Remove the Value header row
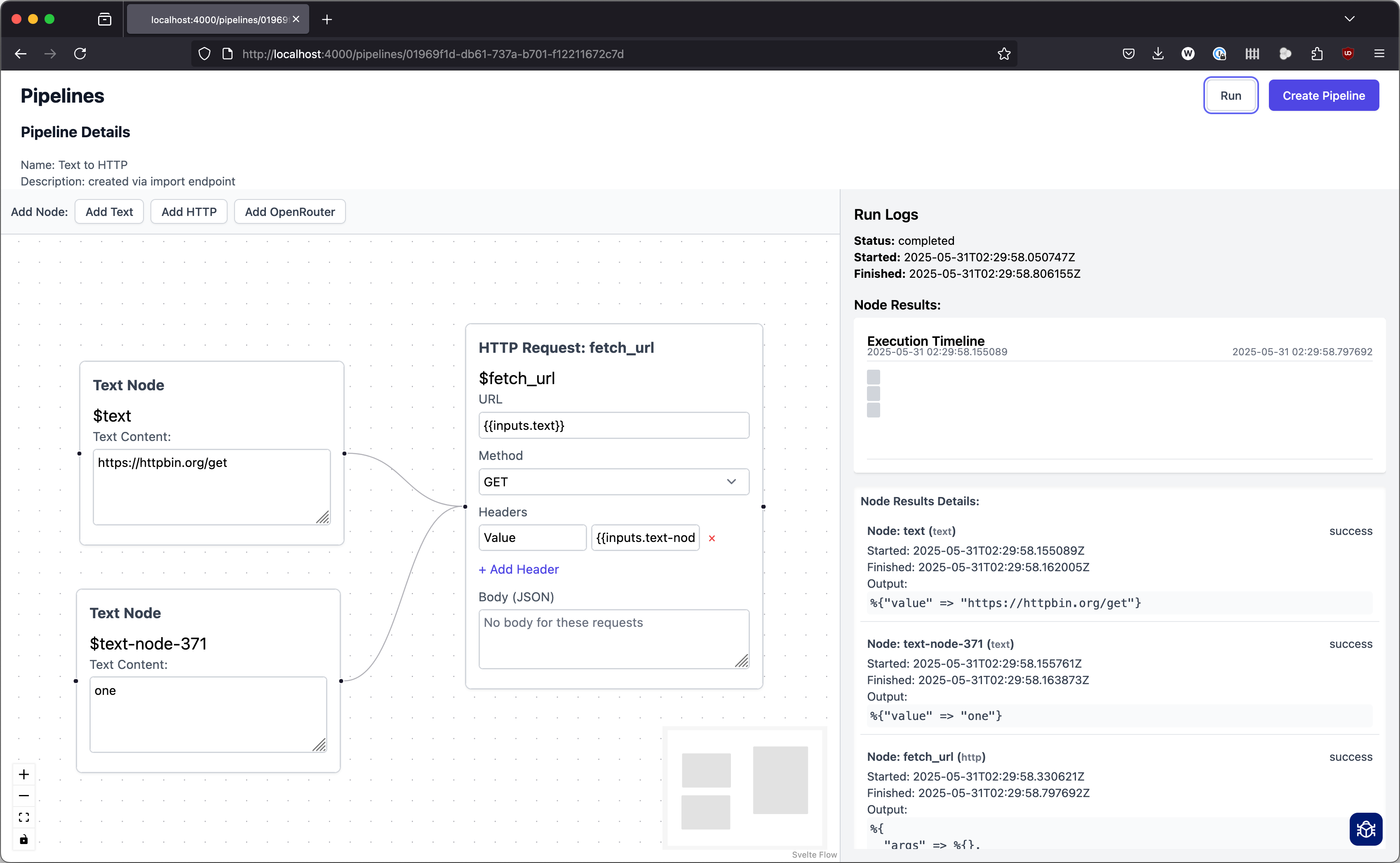The height and width of the screenshot is (863, 1400). tap(712, 538)
